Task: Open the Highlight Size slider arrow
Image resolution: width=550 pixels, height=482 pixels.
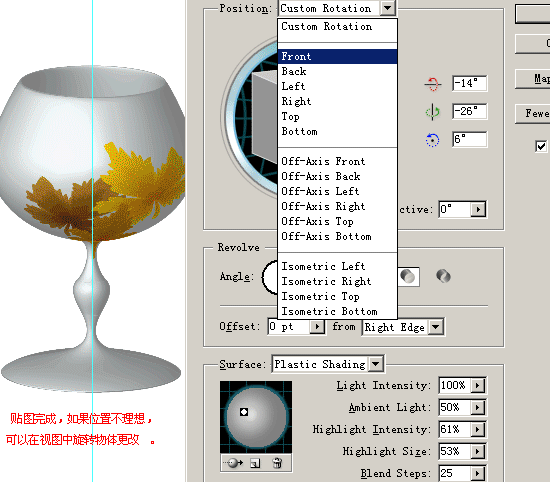Action: (x=477, y=451)
